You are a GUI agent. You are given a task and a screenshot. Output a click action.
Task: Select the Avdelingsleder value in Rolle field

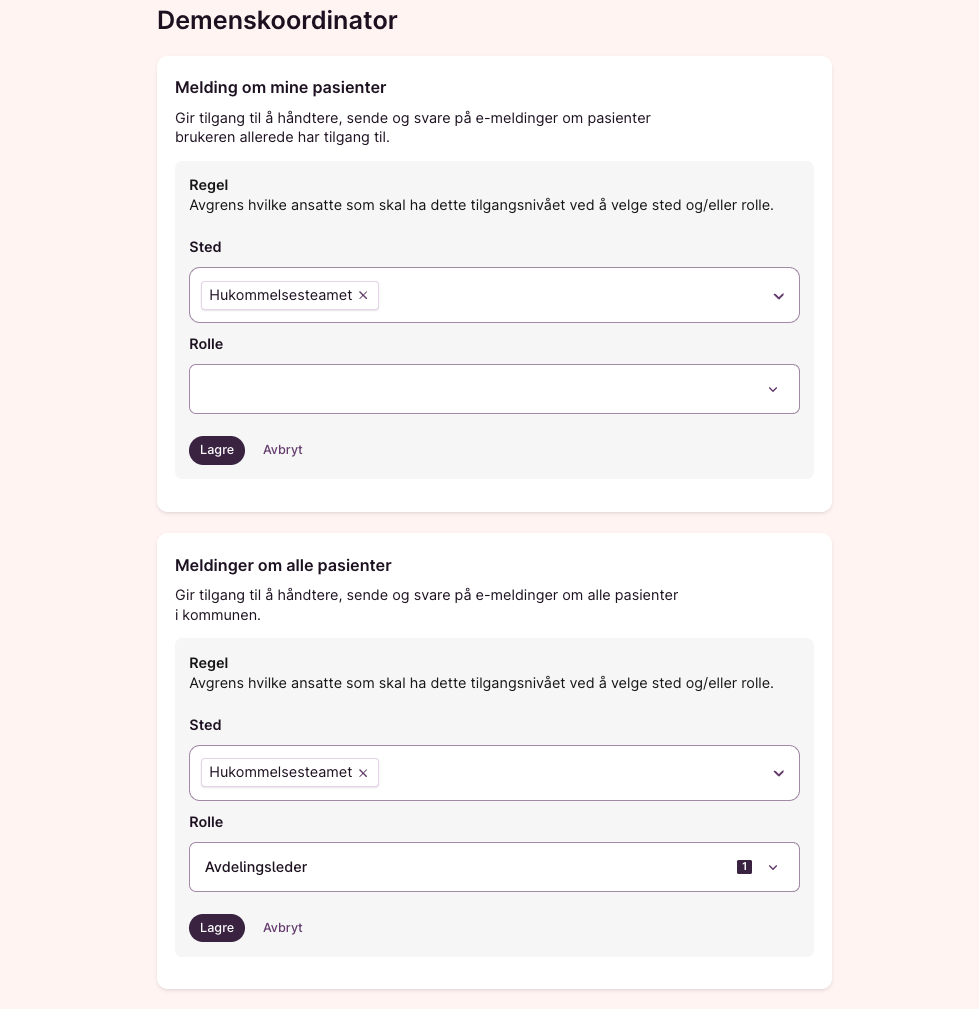point(256,867)
